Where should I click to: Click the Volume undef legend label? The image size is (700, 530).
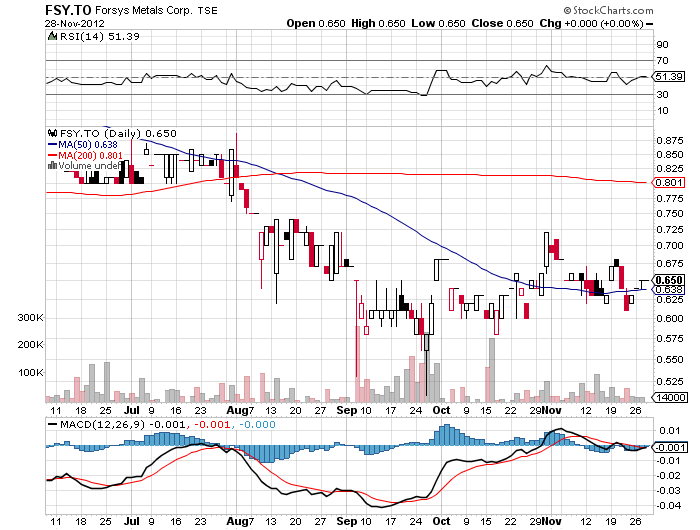(90, 166)
